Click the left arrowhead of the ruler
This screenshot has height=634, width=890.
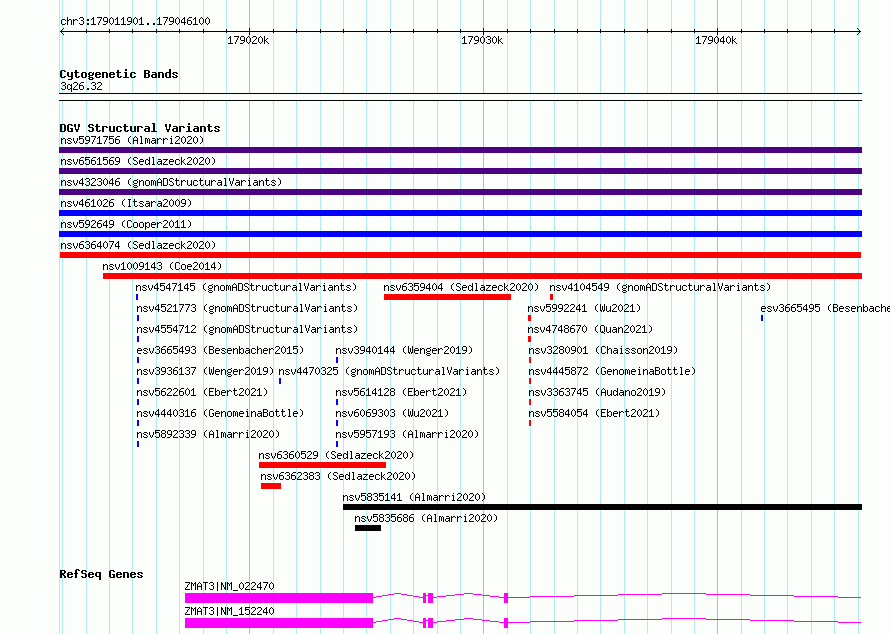click(62, 31)
